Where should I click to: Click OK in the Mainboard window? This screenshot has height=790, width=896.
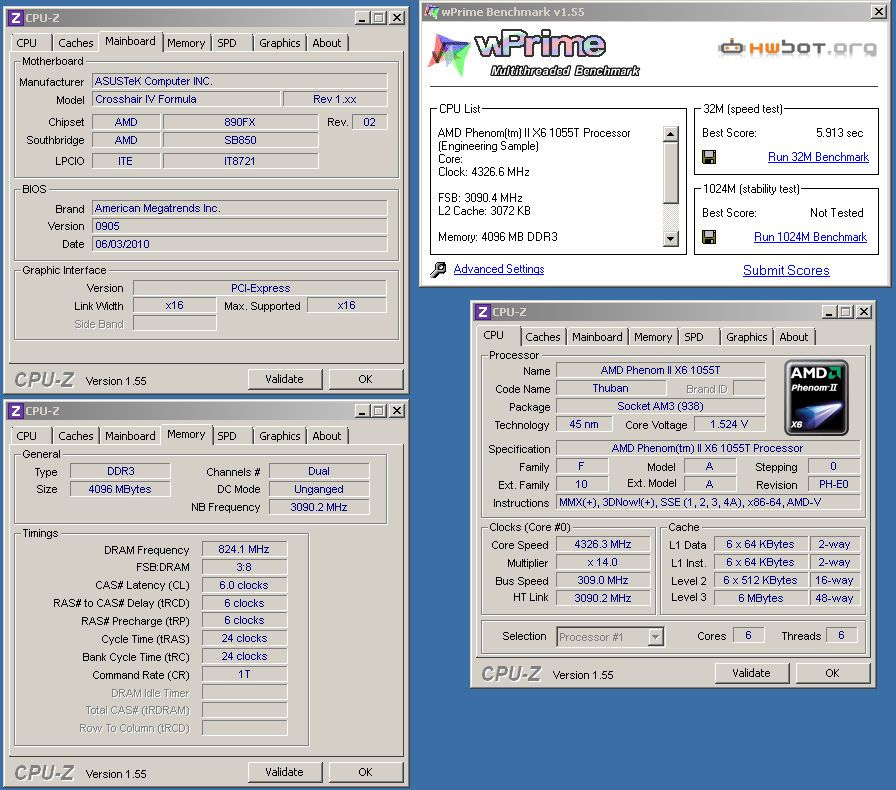point(366,379)
